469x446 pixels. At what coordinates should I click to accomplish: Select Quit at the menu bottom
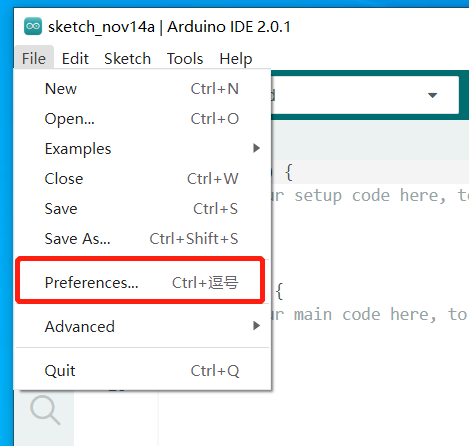click(142, 370)
